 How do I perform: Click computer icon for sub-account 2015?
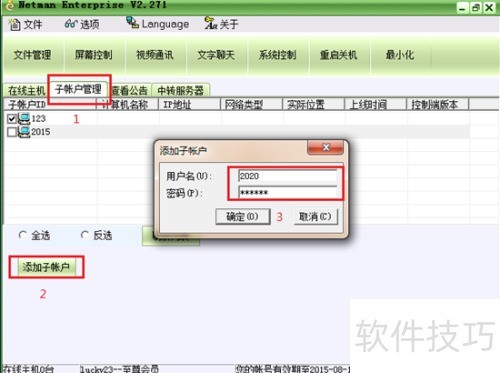24,132
